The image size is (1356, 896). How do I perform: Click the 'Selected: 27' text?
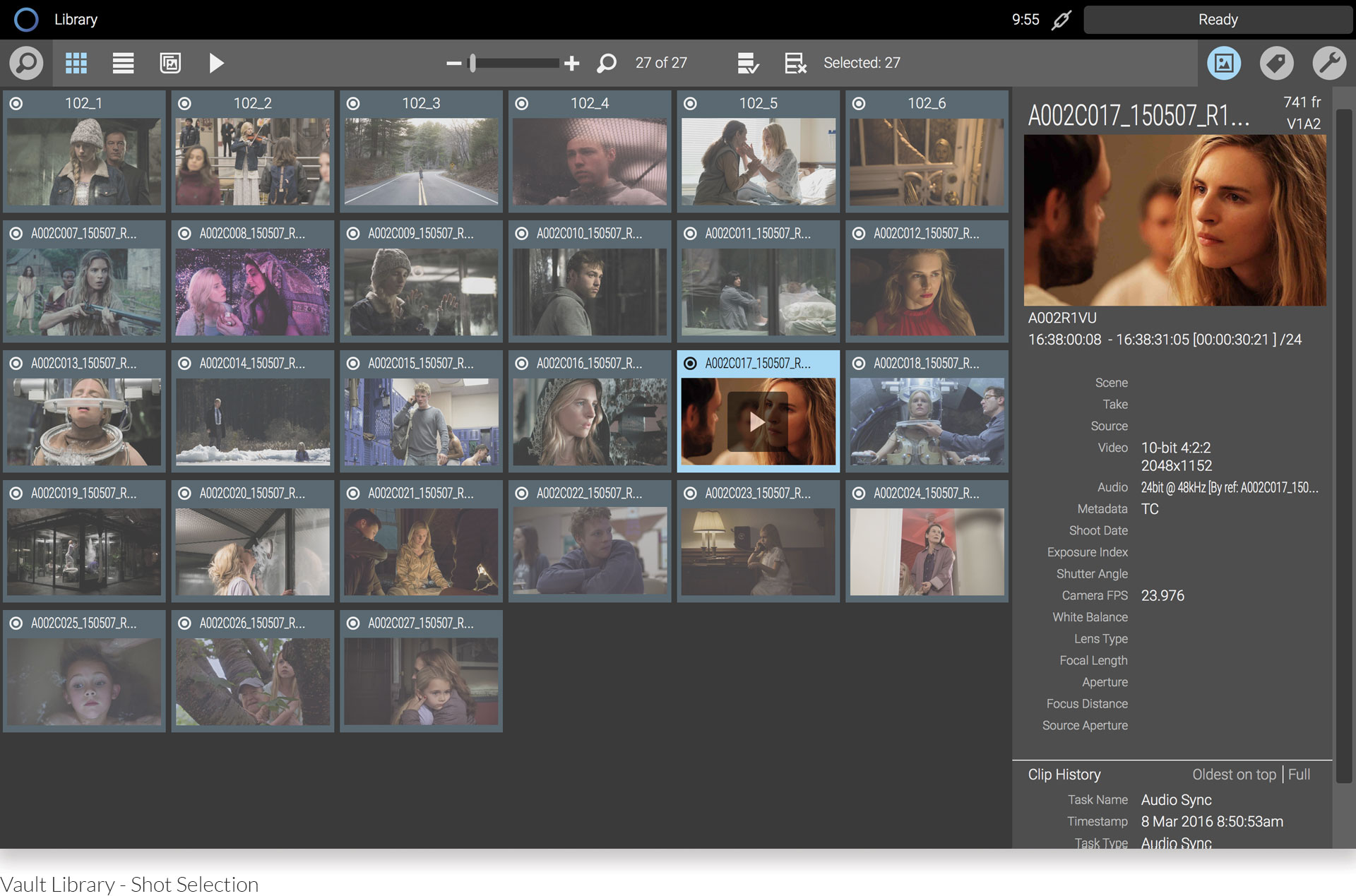click(x=862, y=63)
